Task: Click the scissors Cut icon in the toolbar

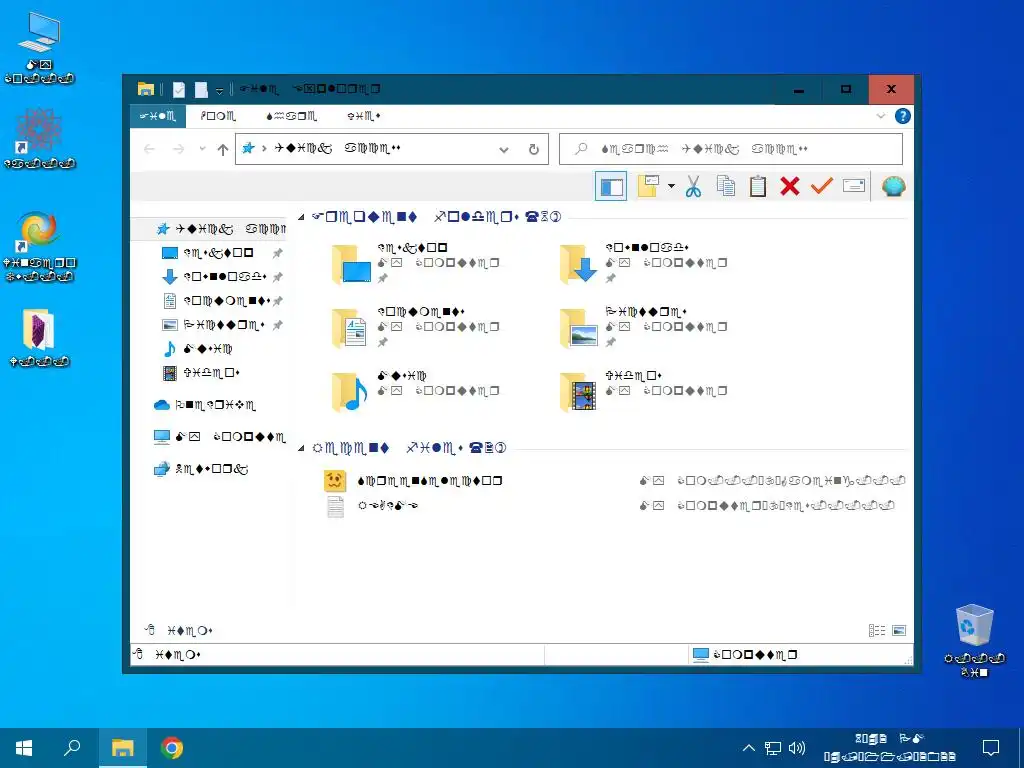Action: pyautogui.click(x=693, y=187)
